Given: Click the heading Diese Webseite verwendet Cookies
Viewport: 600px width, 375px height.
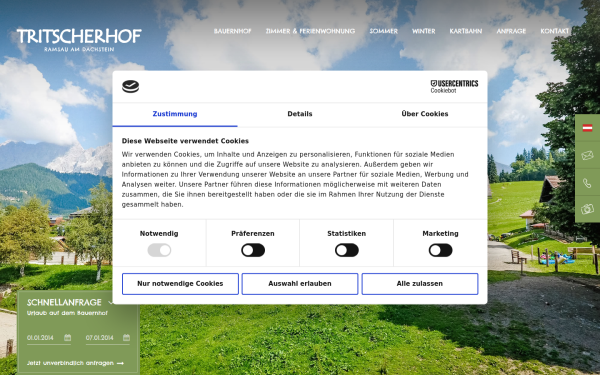Looking at the screenshot, I should [185, 141].
